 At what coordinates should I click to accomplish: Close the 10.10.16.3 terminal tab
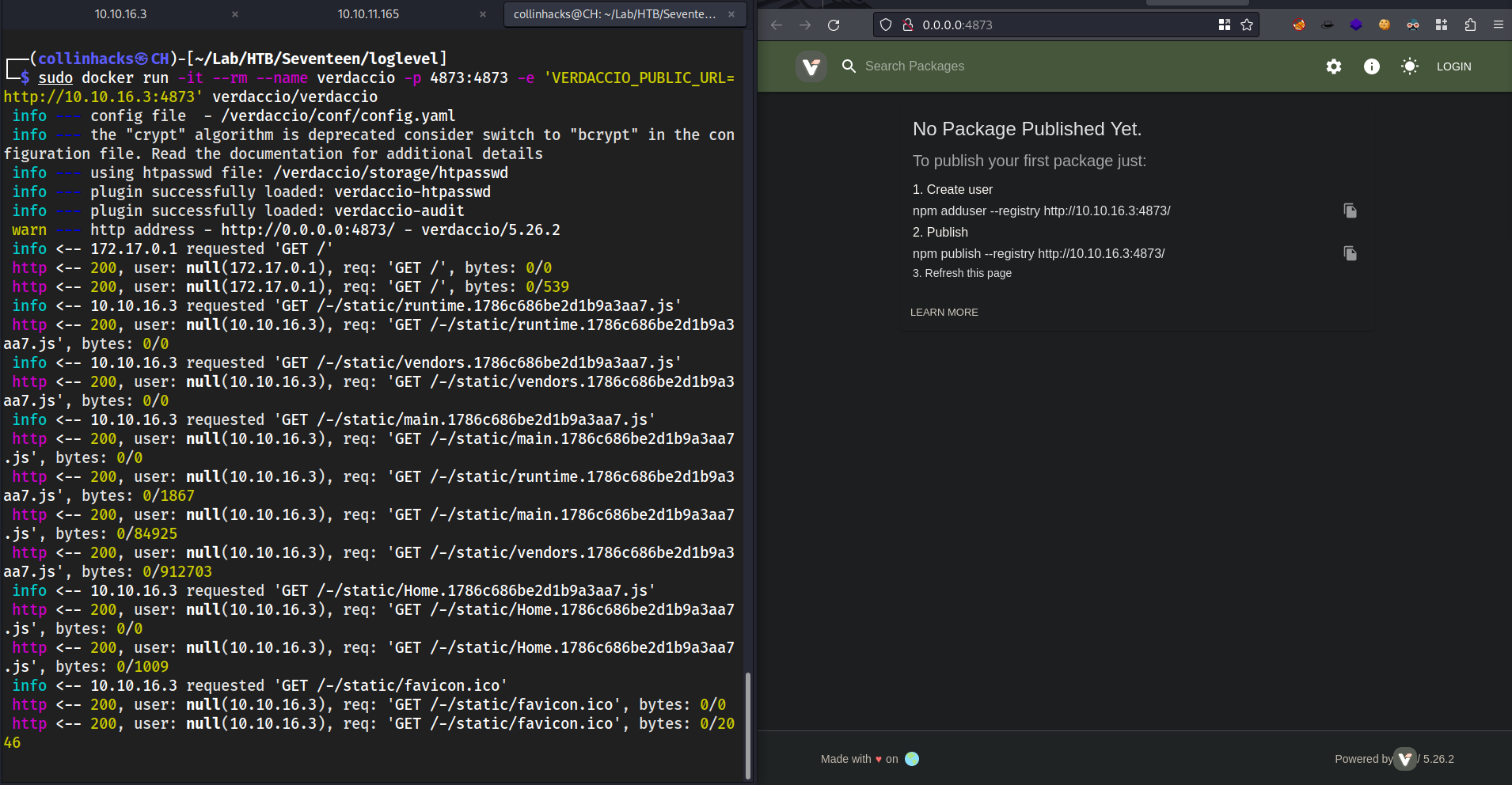click(x=235, y=14)
